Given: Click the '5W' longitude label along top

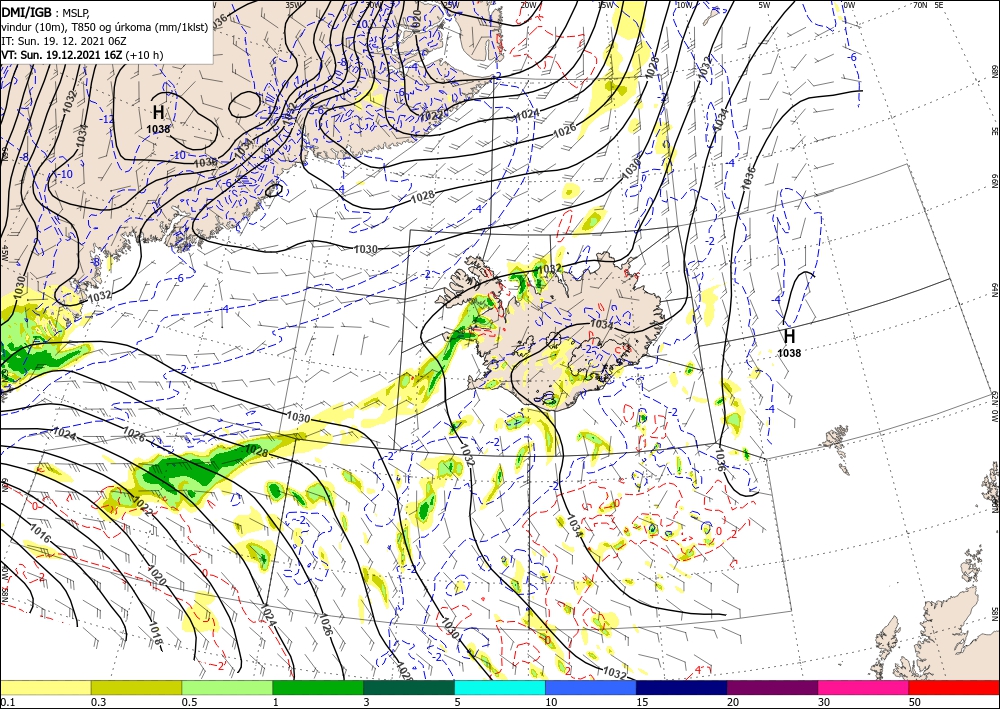Looking at the screenshot, I should point(765,5).
